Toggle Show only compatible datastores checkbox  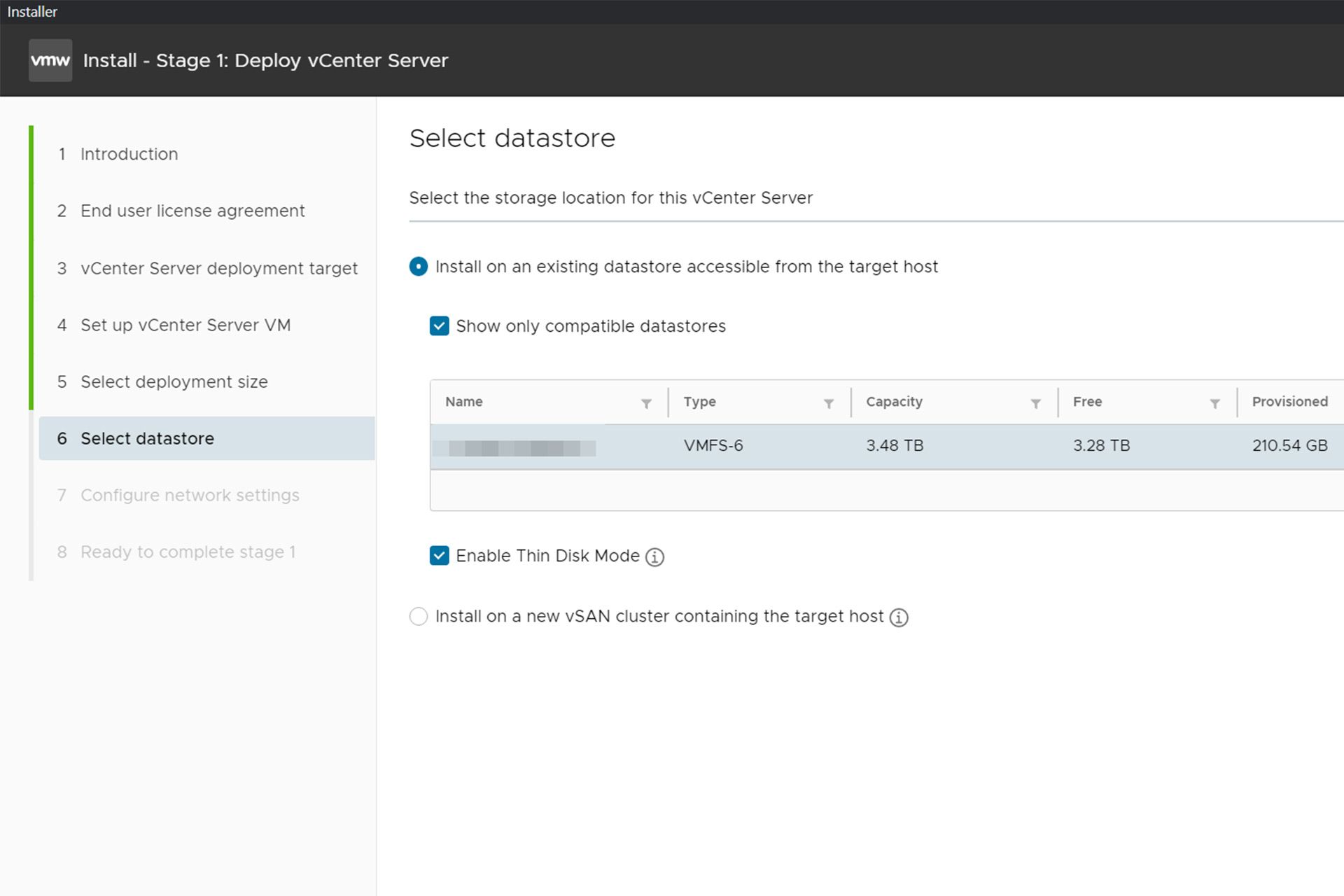coord(440,326)
